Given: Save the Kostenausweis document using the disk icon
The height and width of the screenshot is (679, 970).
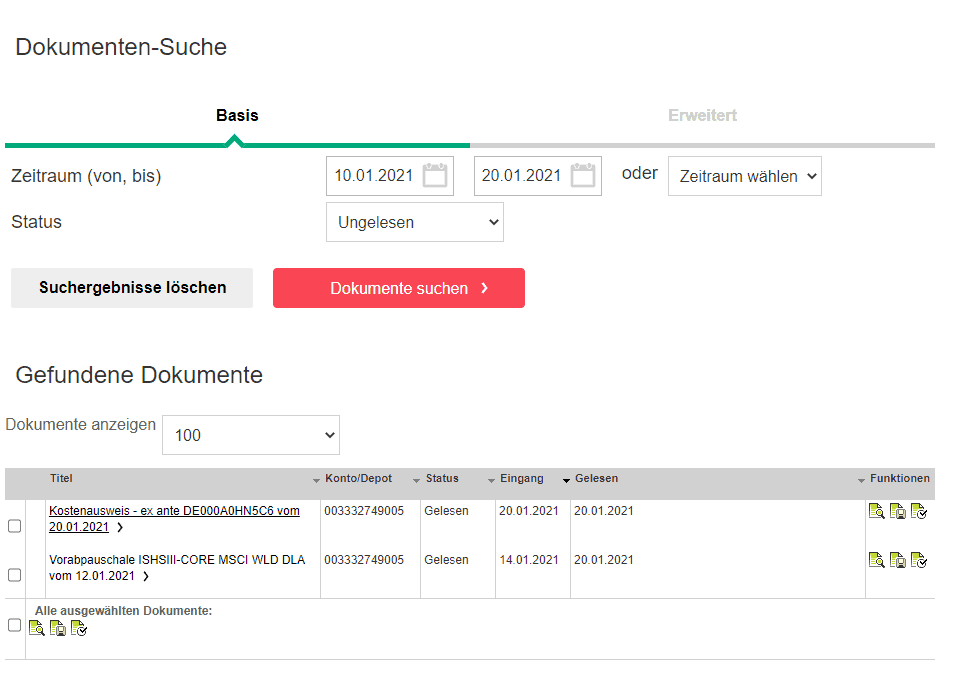Looking at the screenshot, I should pos(897,511).
